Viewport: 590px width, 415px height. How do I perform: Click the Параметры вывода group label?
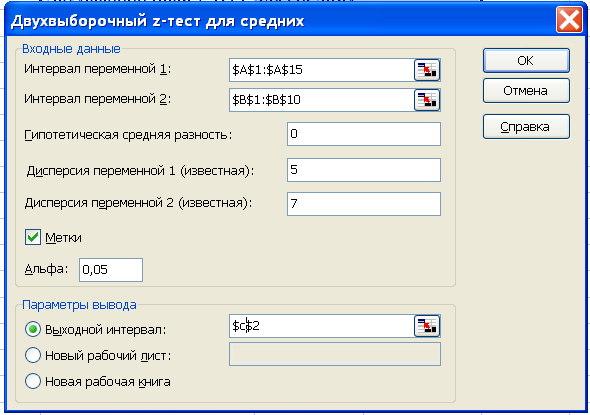pyautogui.click(x=79, y=304)
